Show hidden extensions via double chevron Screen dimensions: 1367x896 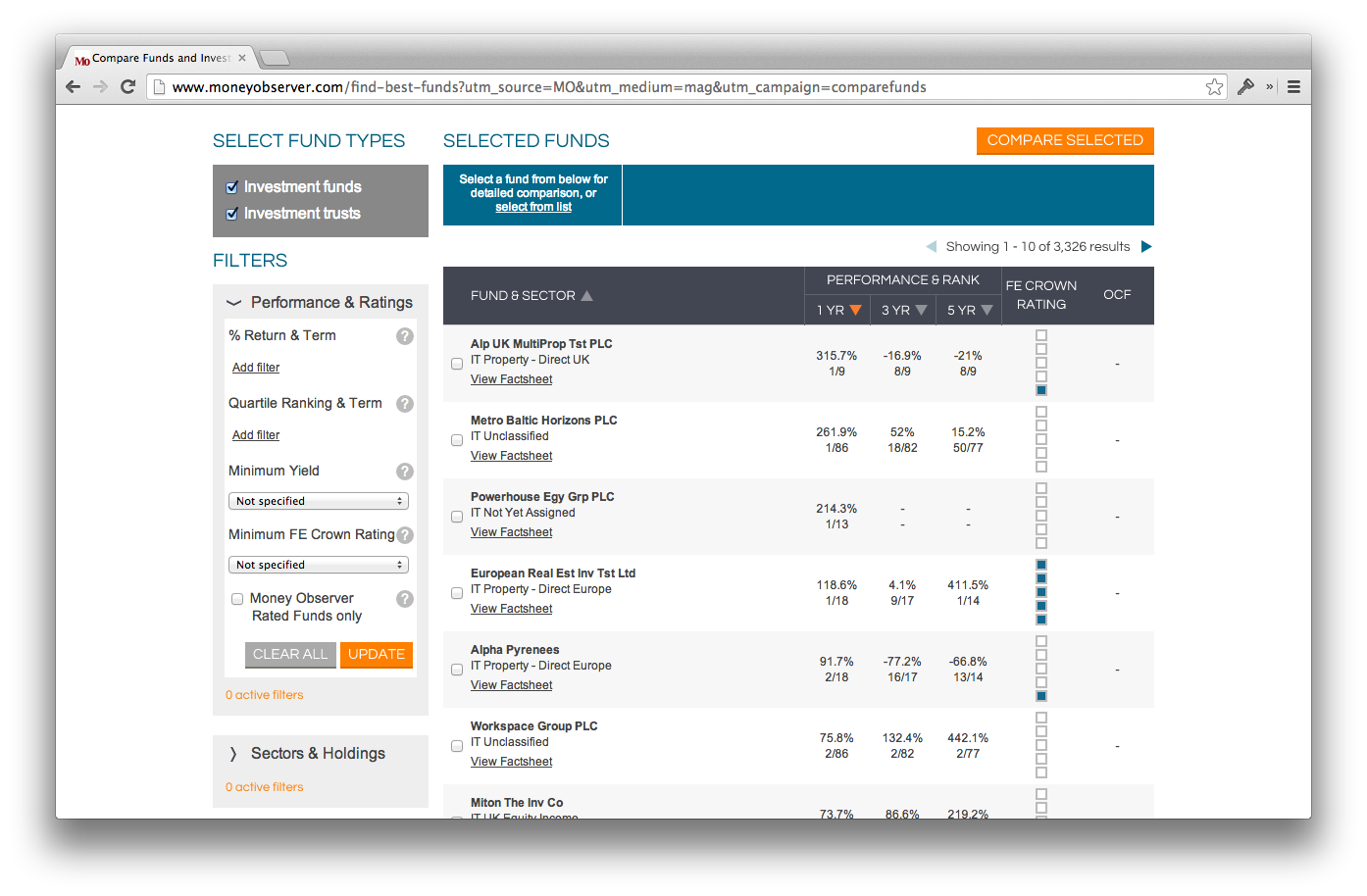(1269, 86)
